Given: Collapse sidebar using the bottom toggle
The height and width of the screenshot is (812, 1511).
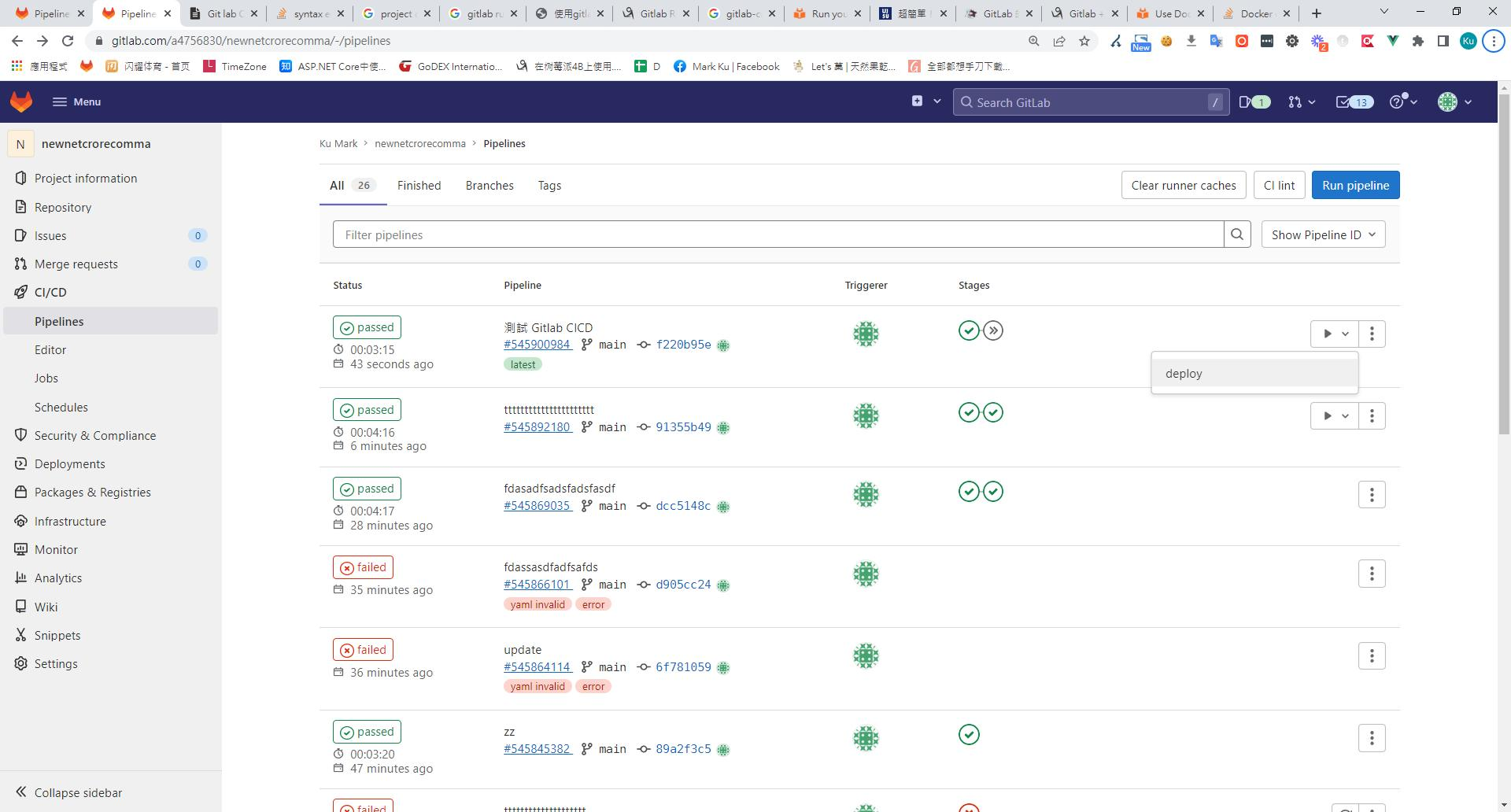Looking at the screenshot, I should 69,792.
